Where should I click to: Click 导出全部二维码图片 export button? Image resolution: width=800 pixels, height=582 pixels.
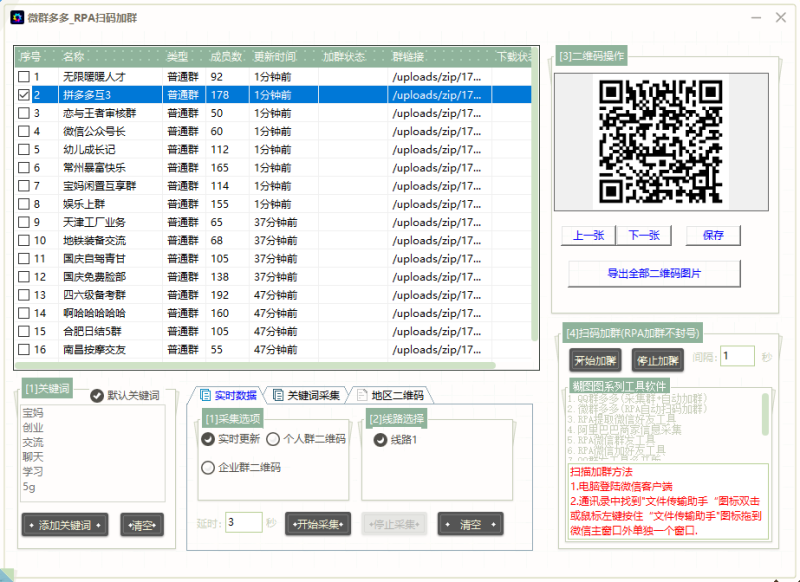click(654, 273)
